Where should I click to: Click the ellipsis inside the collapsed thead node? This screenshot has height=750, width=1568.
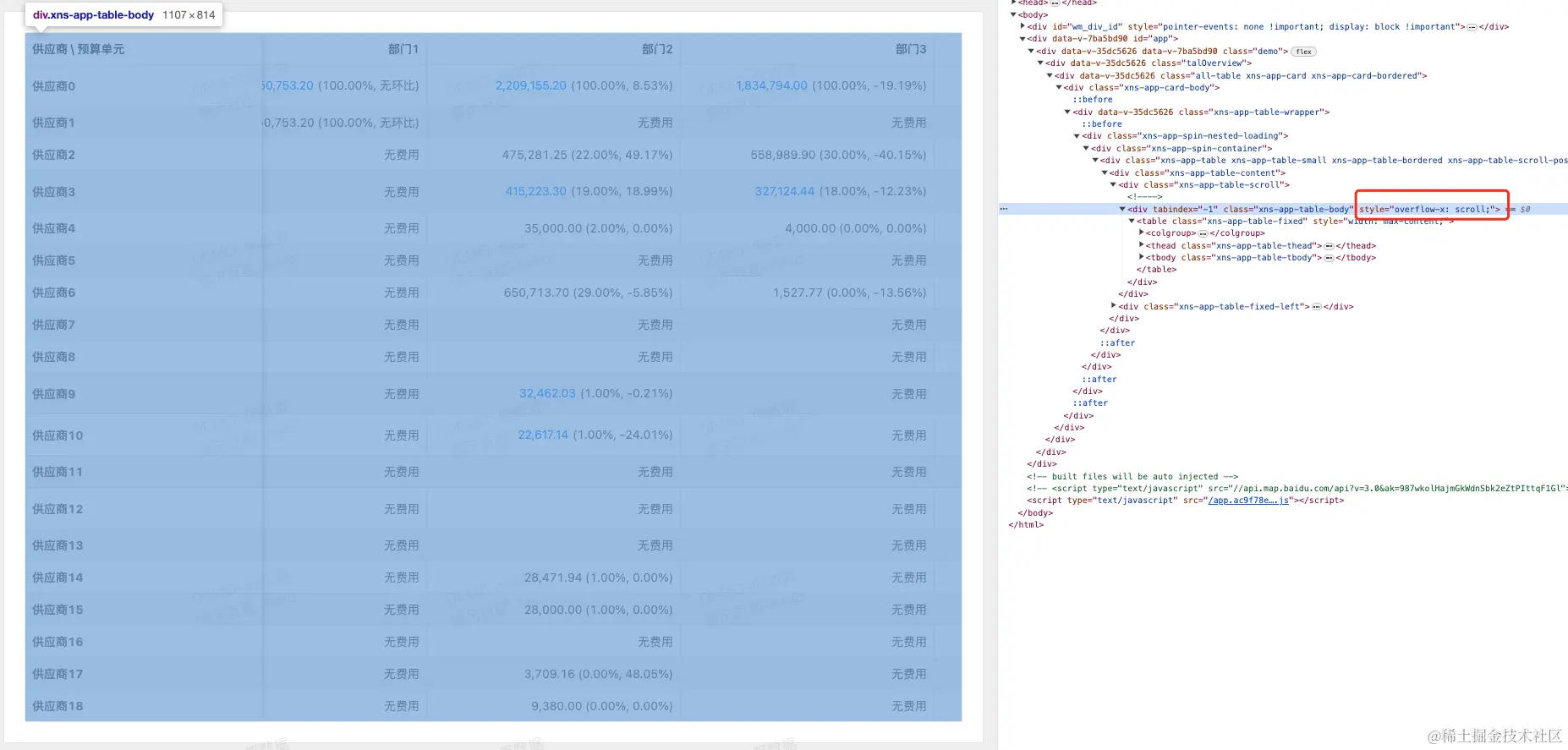[x=1329, y=246]
